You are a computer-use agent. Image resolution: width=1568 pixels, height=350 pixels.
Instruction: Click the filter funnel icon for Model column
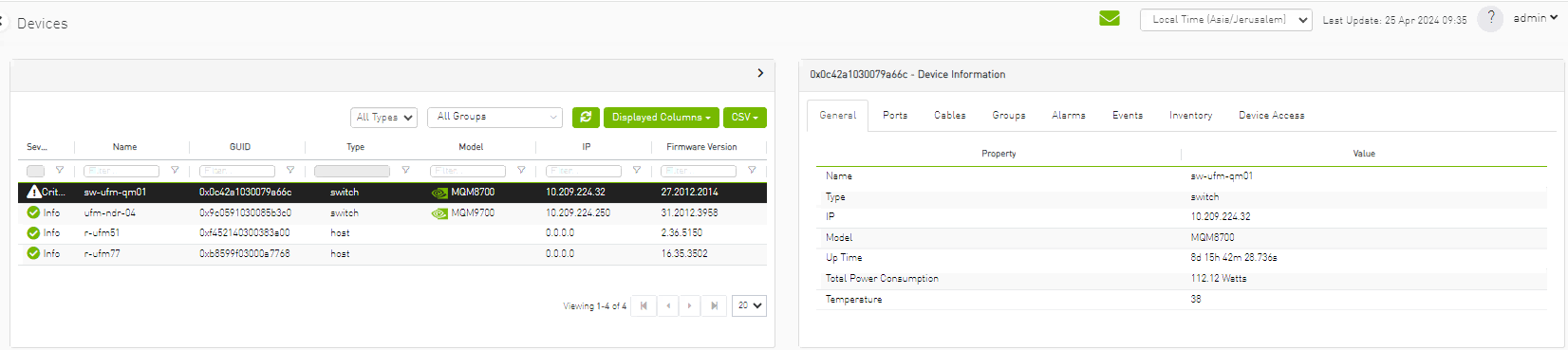pos(521,171)
